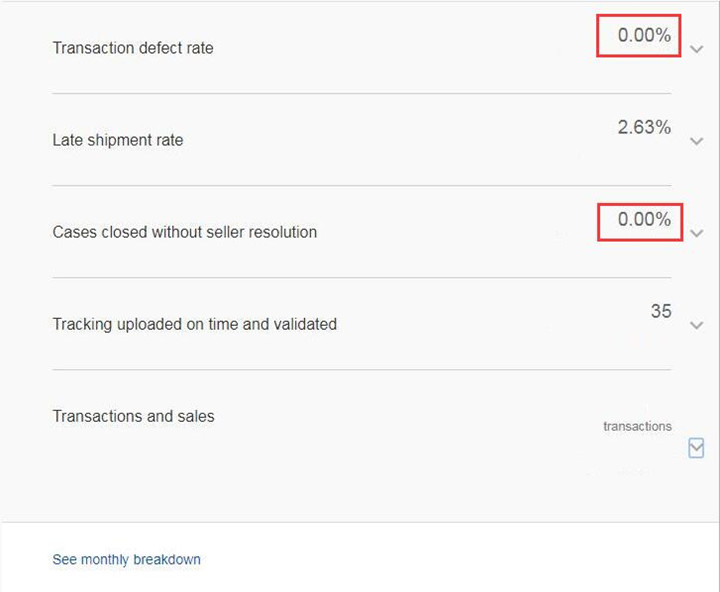Click the Transactions and sales label
The width and height of the screenshot is (720, 592).
point(133,416)
